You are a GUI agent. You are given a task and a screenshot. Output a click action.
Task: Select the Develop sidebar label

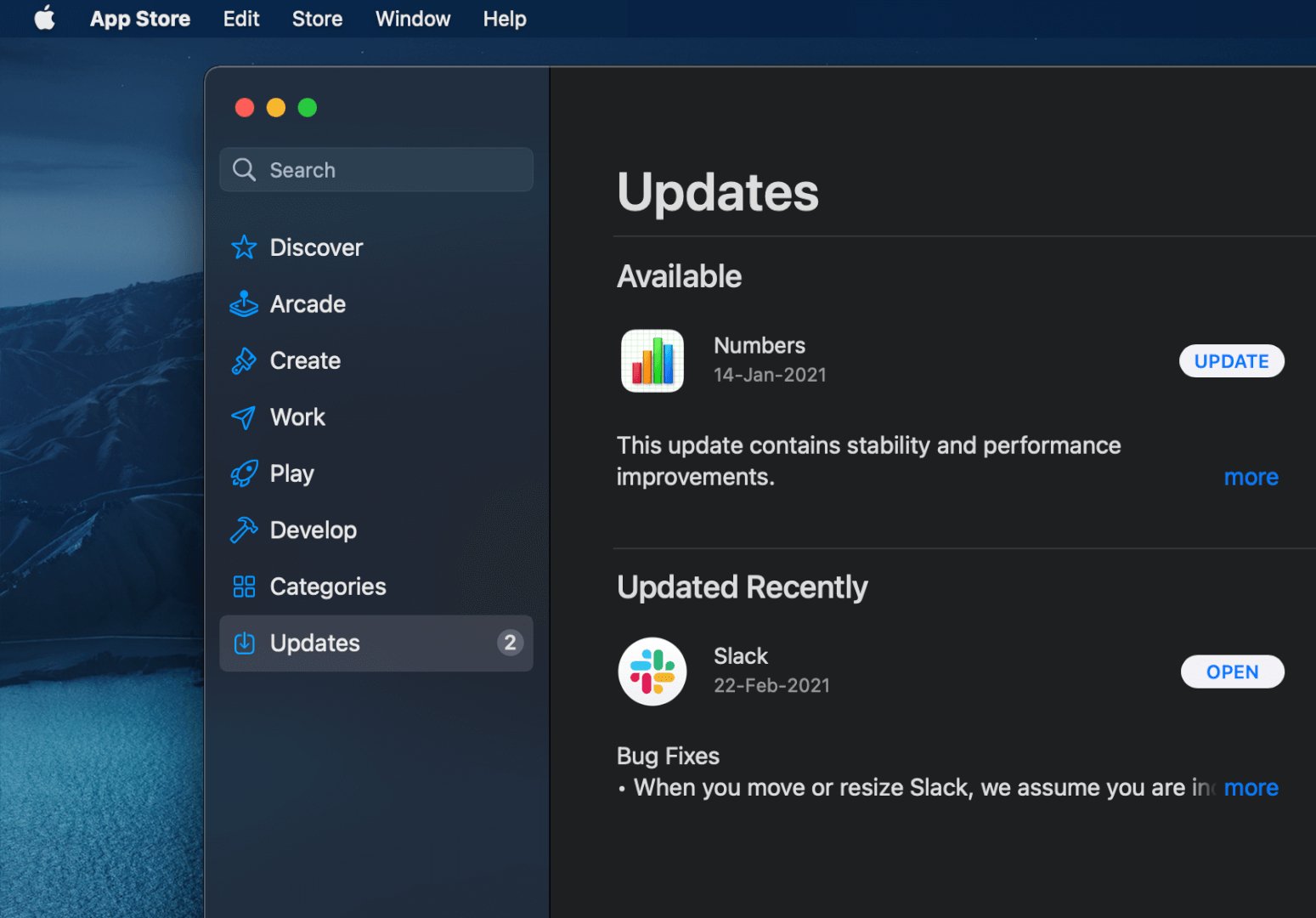[313, 530]
